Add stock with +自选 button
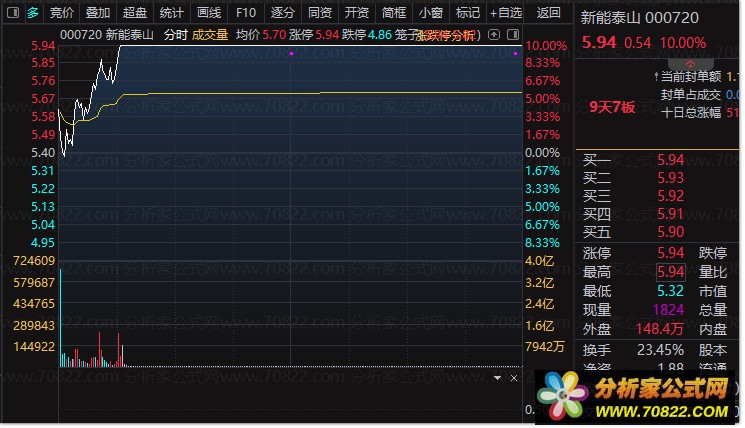 [x=506, y=13]
